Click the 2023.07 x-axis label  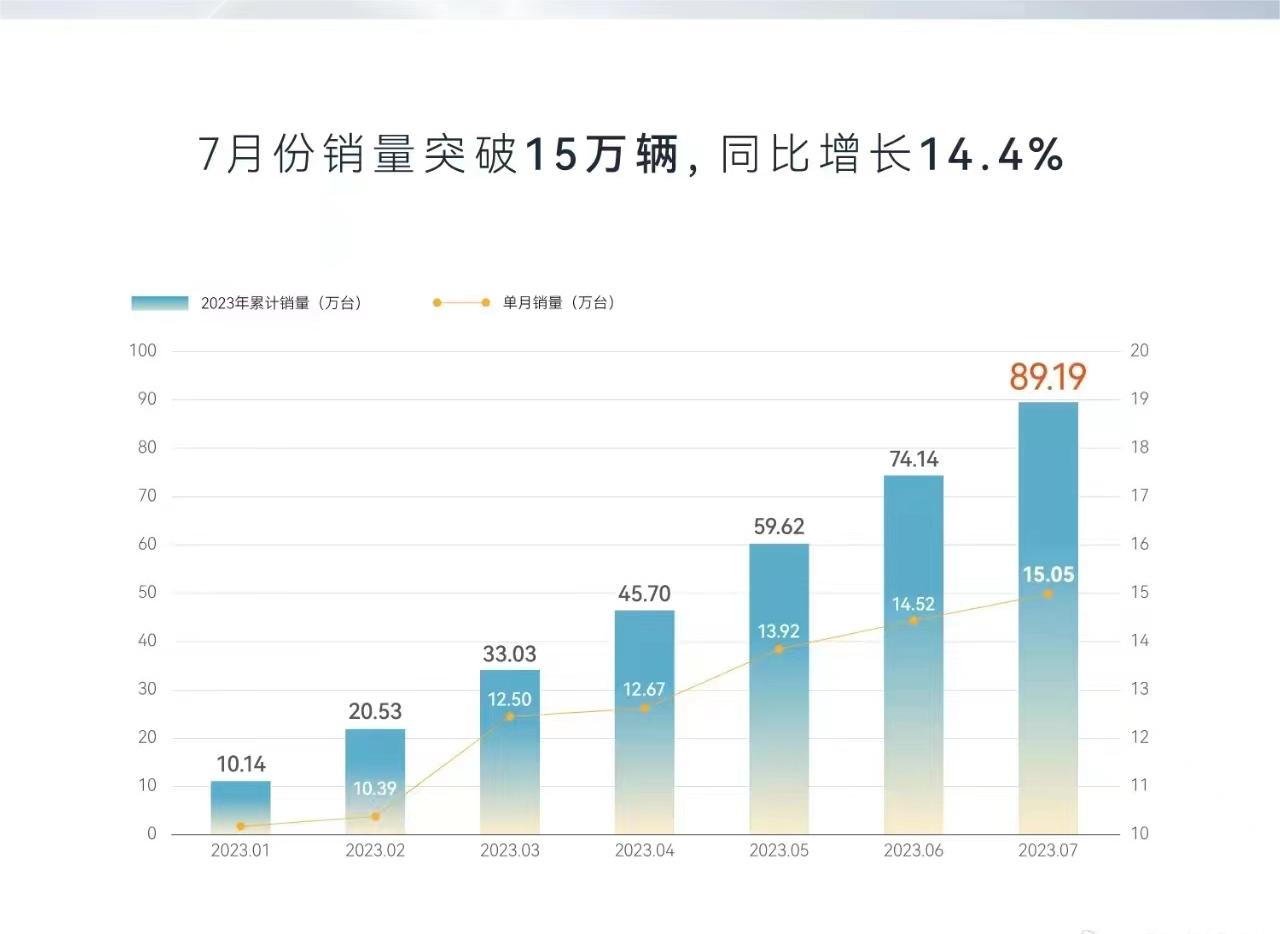[1047, 851]
